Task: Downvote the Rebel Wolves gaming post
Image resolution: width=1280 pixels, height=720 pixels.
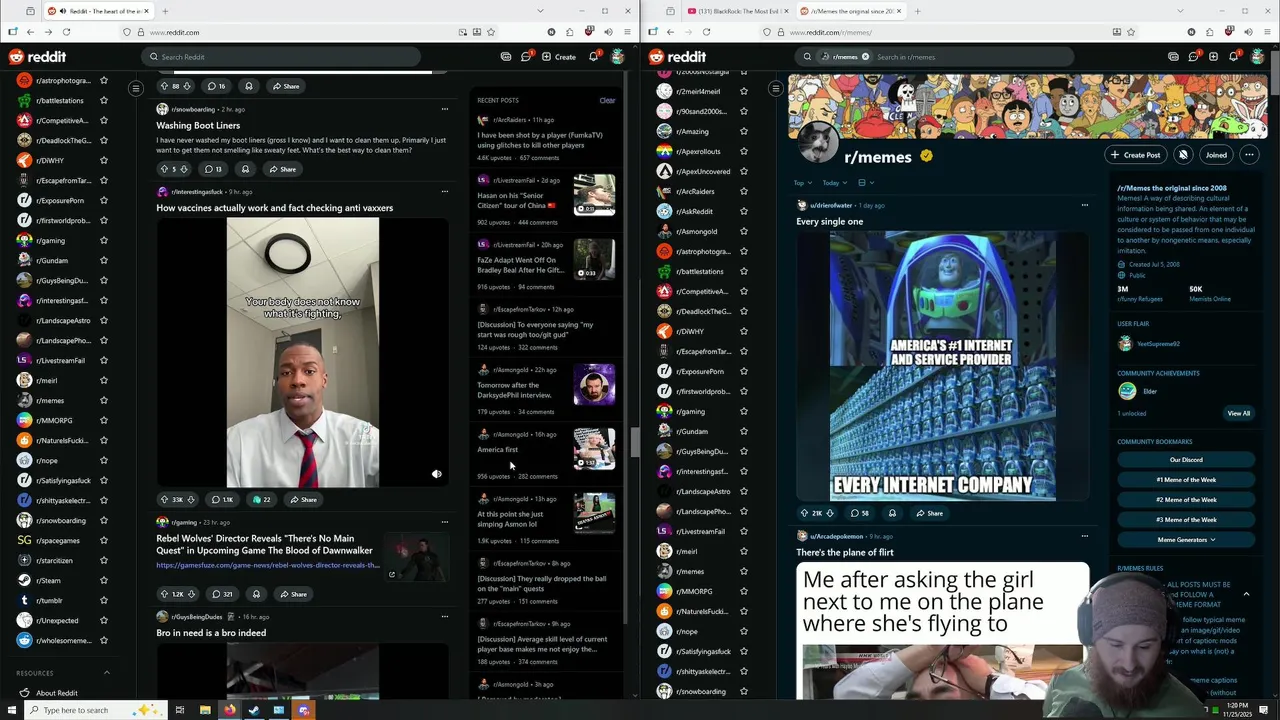Action: coord(192,594)
